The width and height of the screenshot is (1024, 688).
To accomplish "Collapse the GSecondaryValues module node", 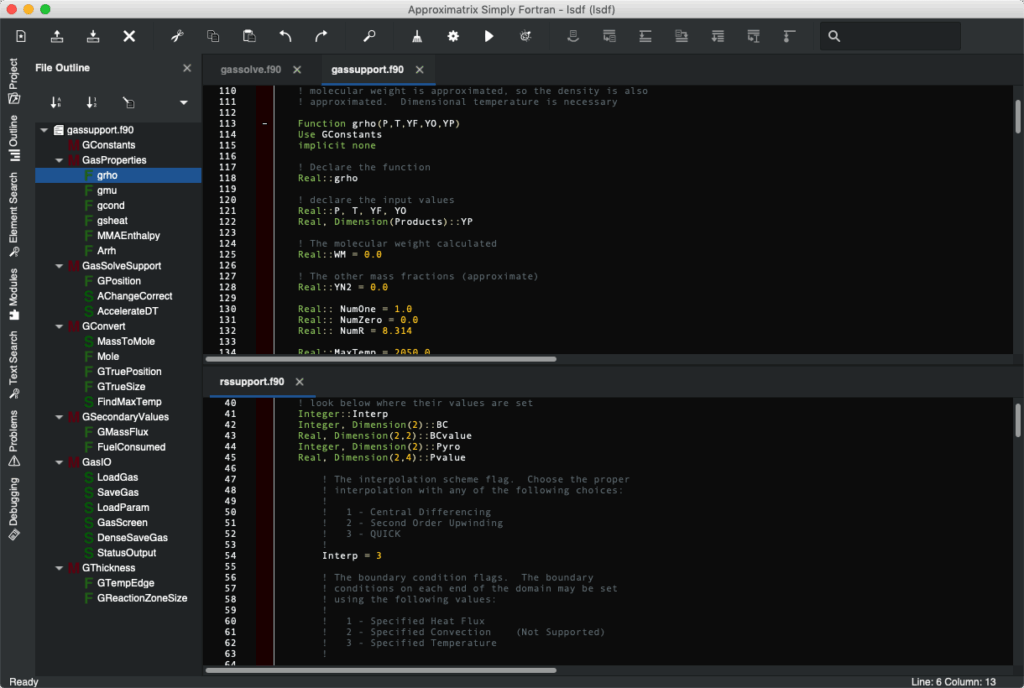I will (x=59, y=417).
